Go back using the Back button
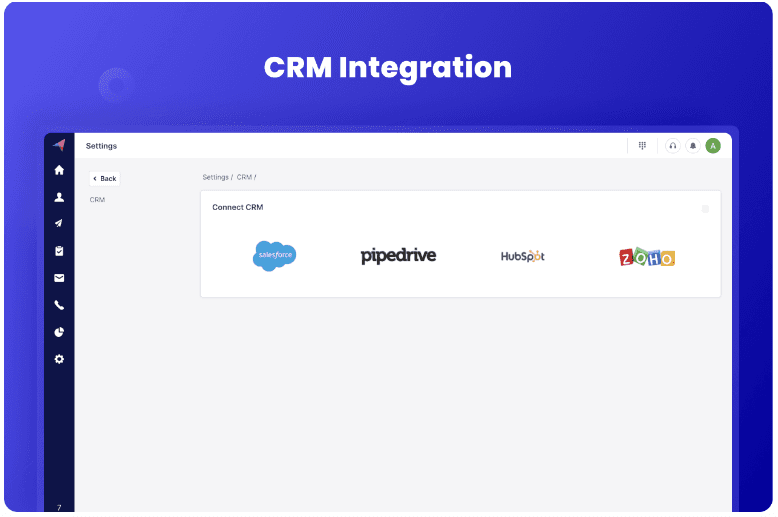Viewport: 778px width, 517px height. click(105, 179)
